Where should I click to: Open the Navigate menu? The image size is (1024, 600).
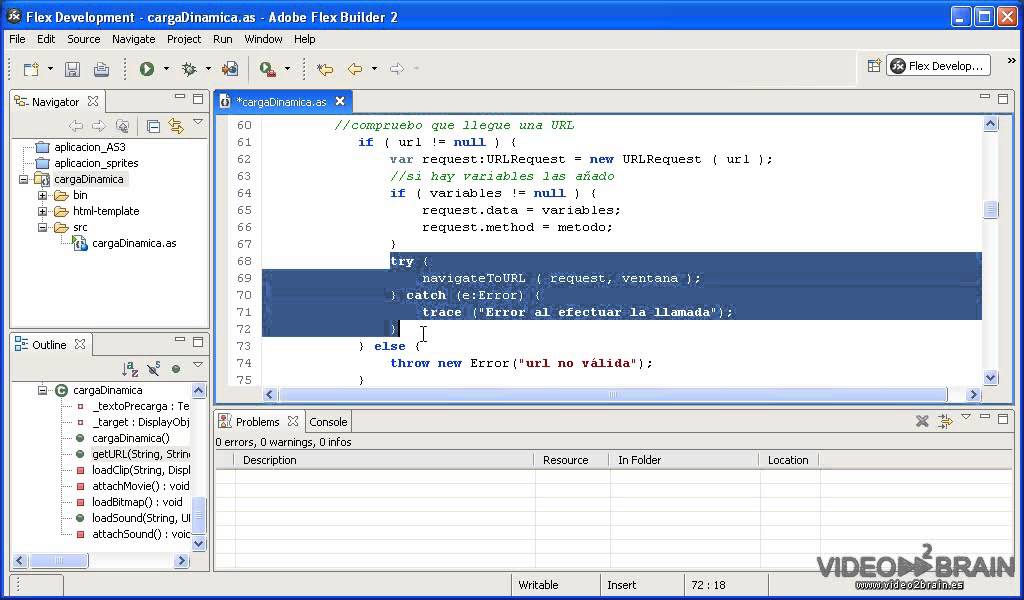pyautogui.click(x=133, y=39)
